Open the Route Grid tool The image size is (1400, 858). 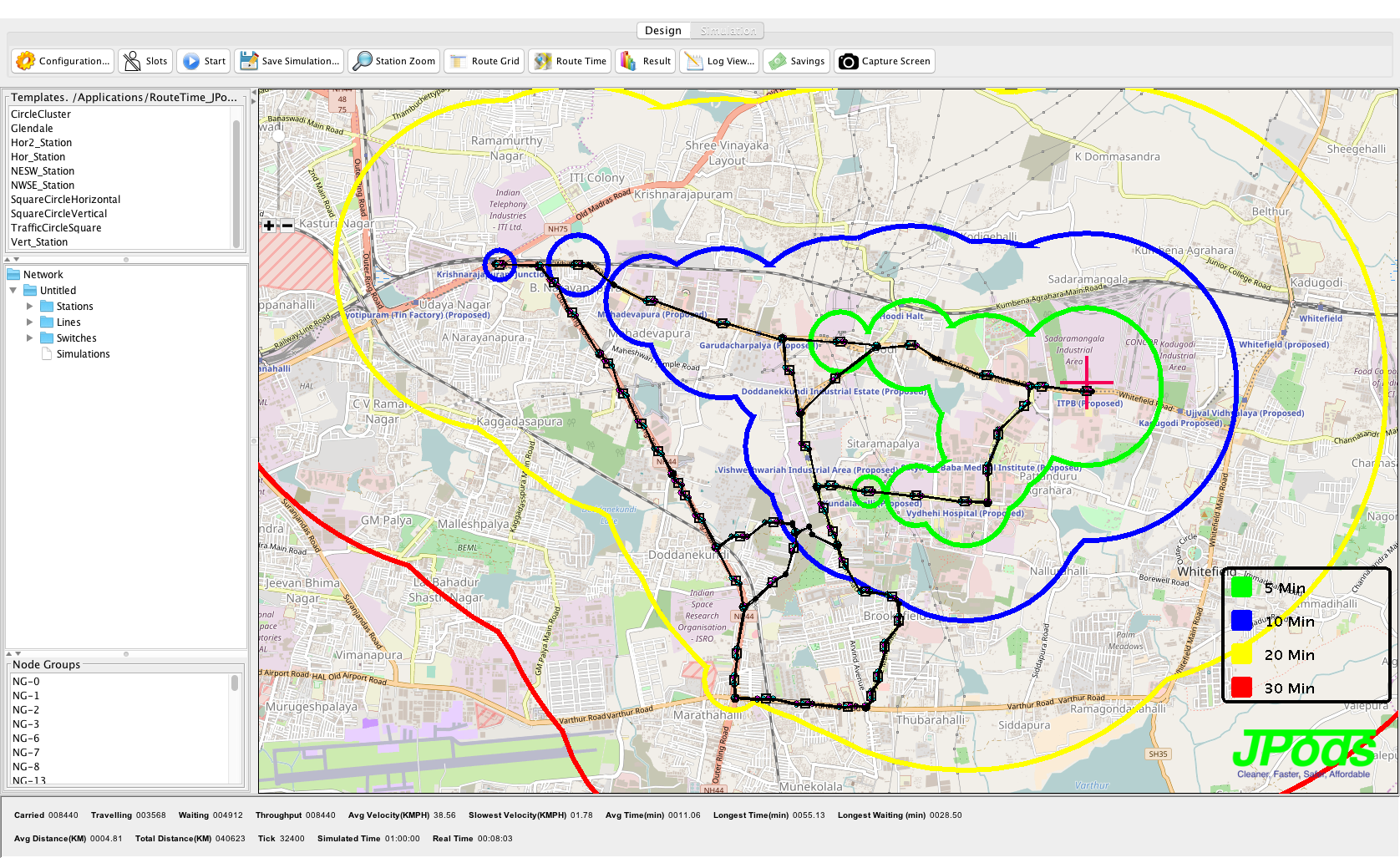(484, 61)
